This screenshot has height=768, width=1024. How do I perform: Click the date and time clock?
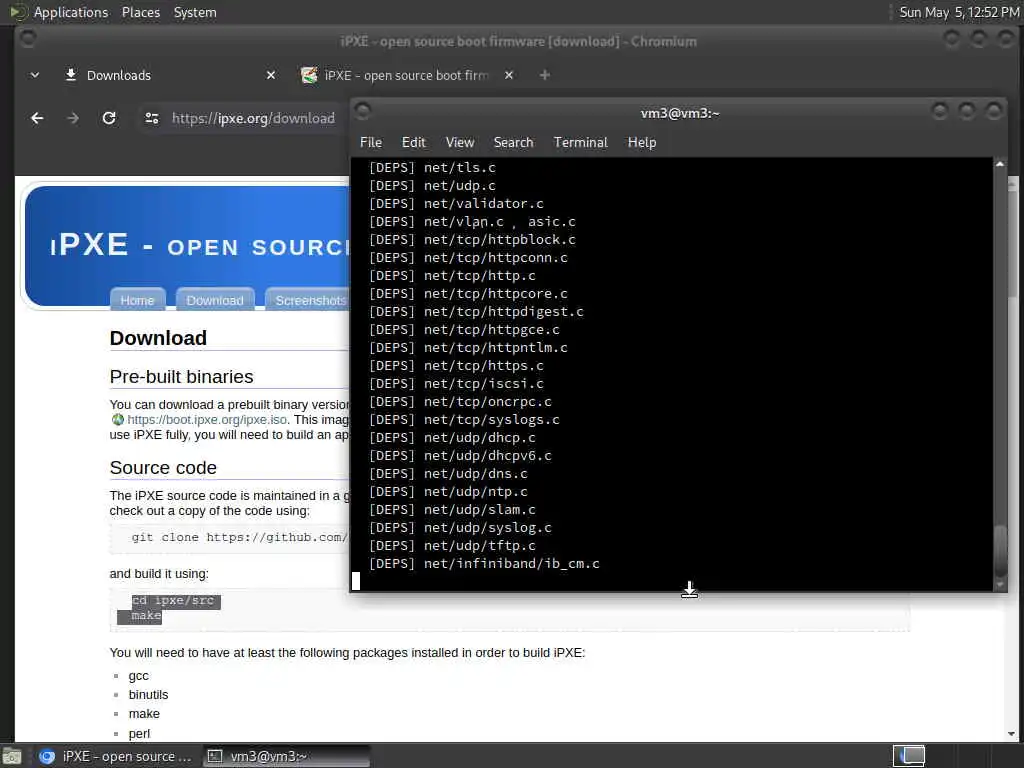click(x=959, y=12)
